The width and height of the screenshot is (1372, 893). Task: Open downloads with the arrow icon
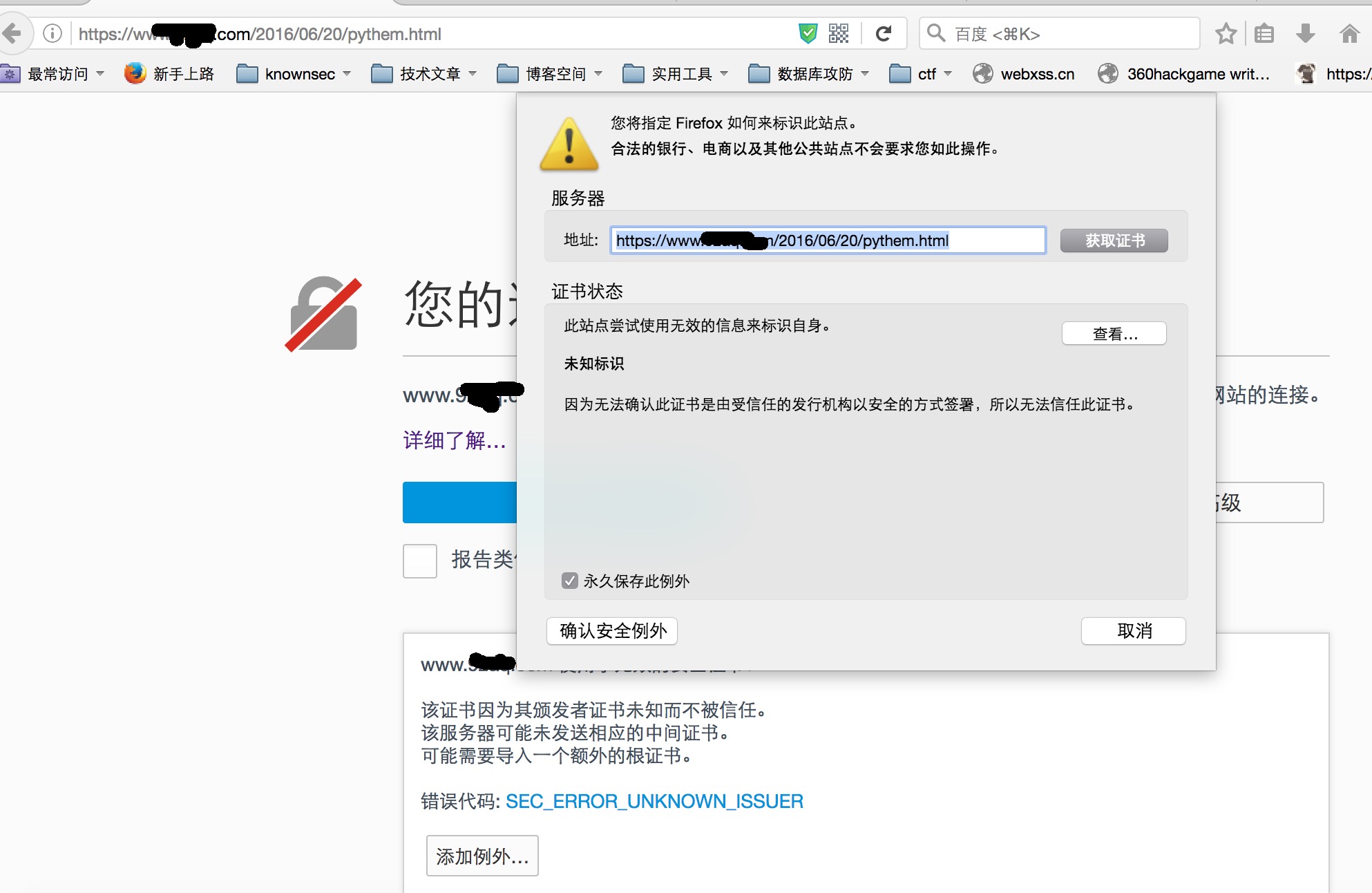(x=1305, y=33)
